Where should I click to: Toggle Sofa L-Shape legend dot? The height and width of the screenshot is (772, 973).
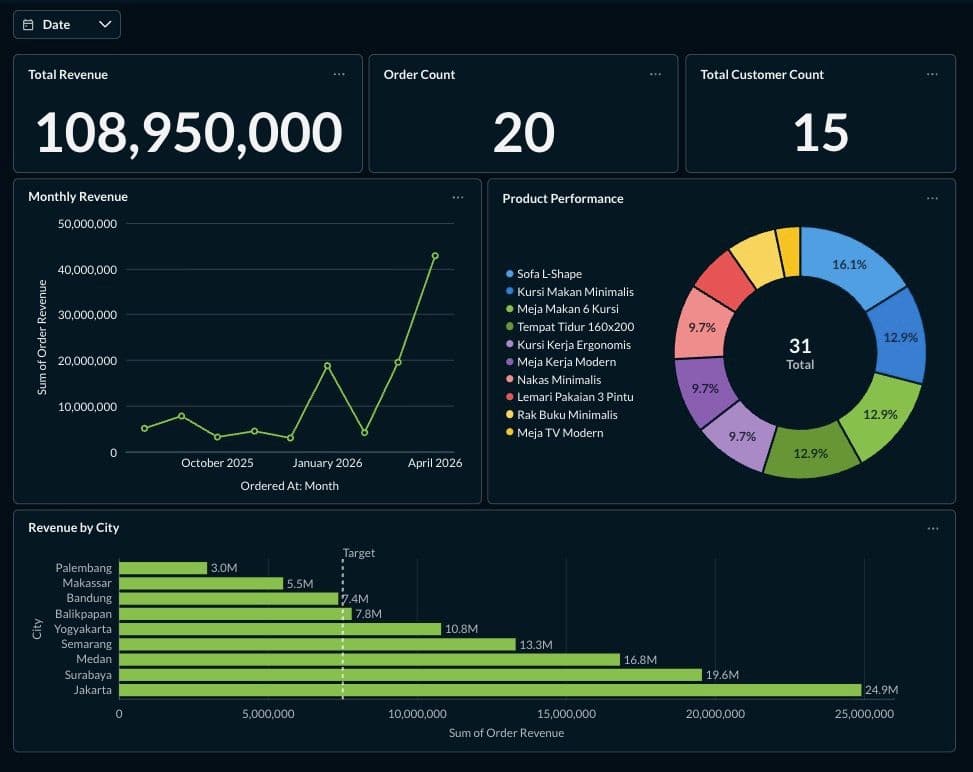click(509, 273)
